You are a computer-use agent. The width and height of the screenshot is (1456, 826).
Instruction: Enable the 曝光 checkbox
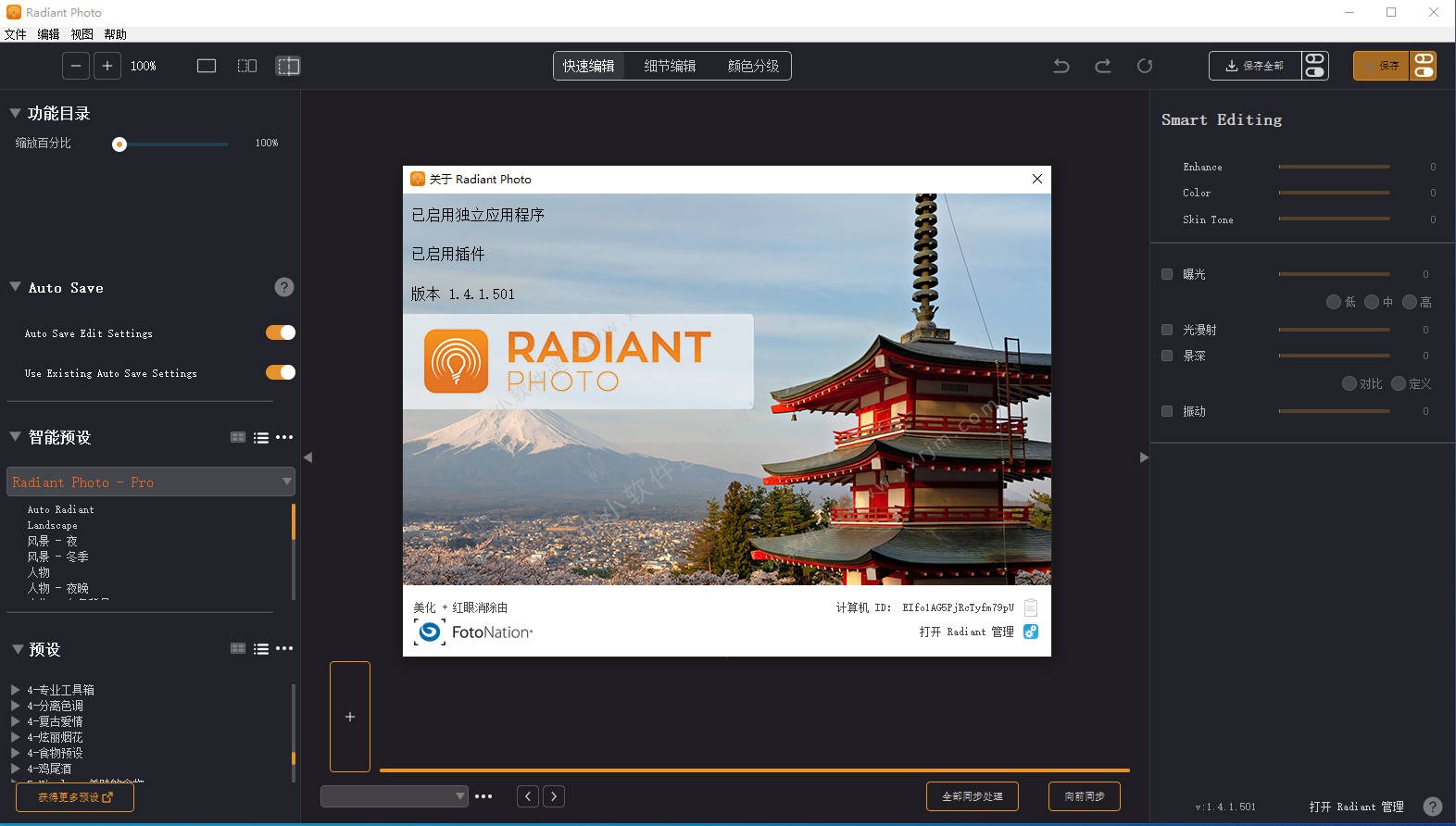(x=1167, y=274)
